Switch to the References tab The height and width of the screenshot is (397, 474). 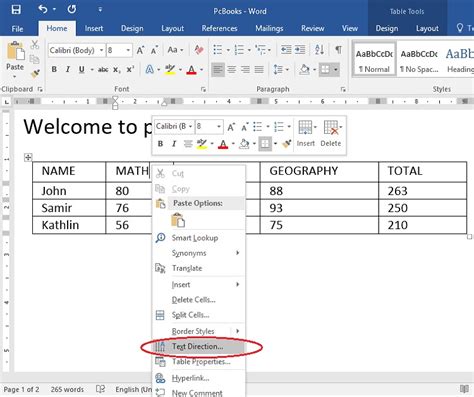coord(219,28)
